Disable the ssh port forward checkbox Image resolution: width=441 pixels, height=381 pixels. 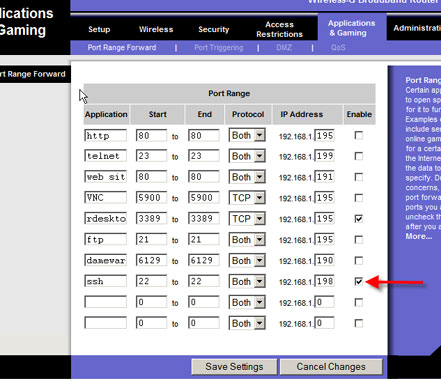pyautogui.click(x=359, y=282)
